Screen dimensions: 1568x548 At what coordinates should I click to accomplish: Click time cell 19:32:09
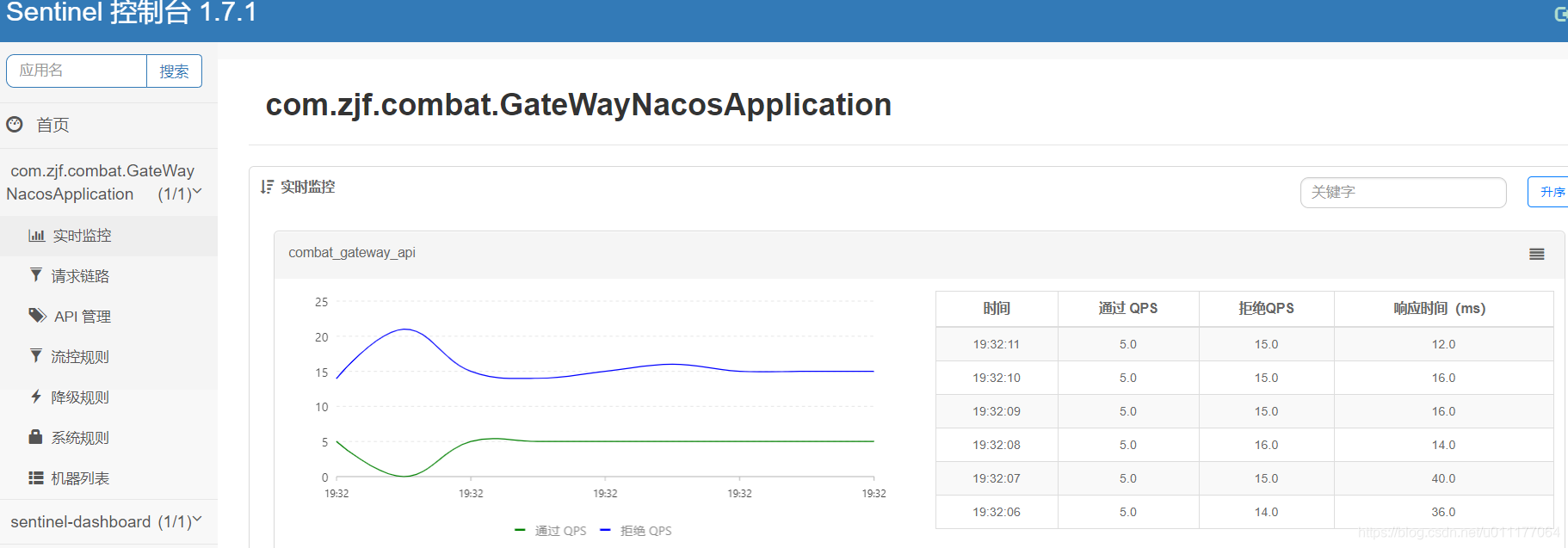997,411
